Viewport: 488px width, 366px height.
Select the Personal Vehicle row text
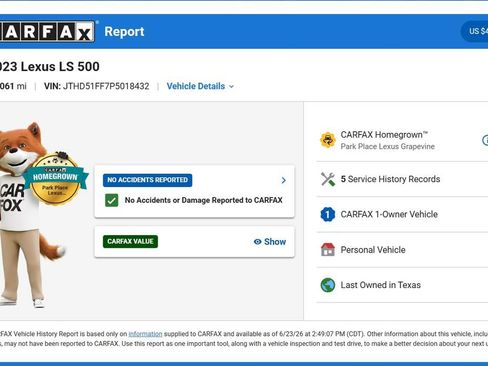(x=373, y=250)
